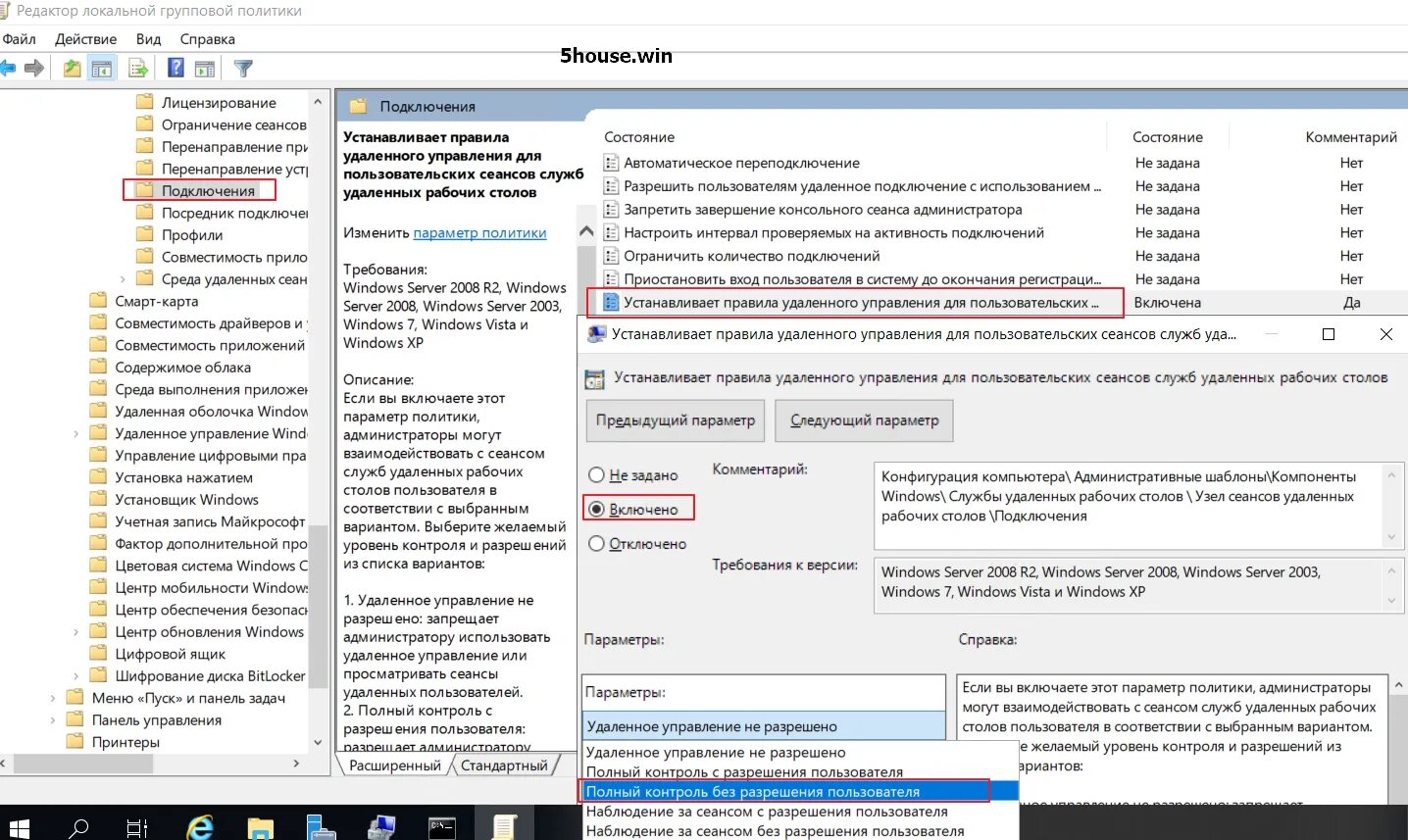Click 'Следующий параметр' button

[864, 420]
